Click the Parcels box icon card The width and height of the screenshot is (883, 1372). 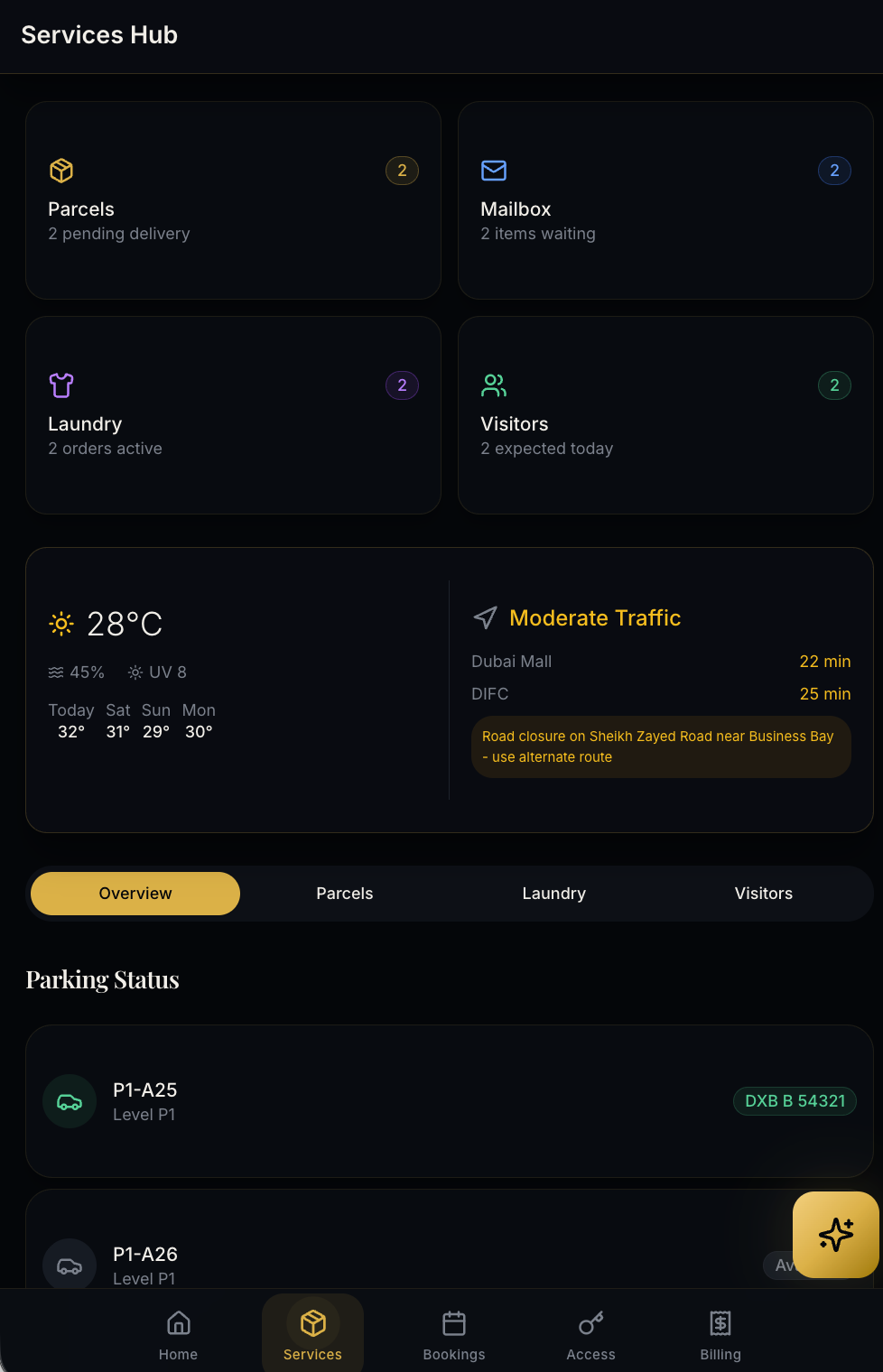[61, 171]
